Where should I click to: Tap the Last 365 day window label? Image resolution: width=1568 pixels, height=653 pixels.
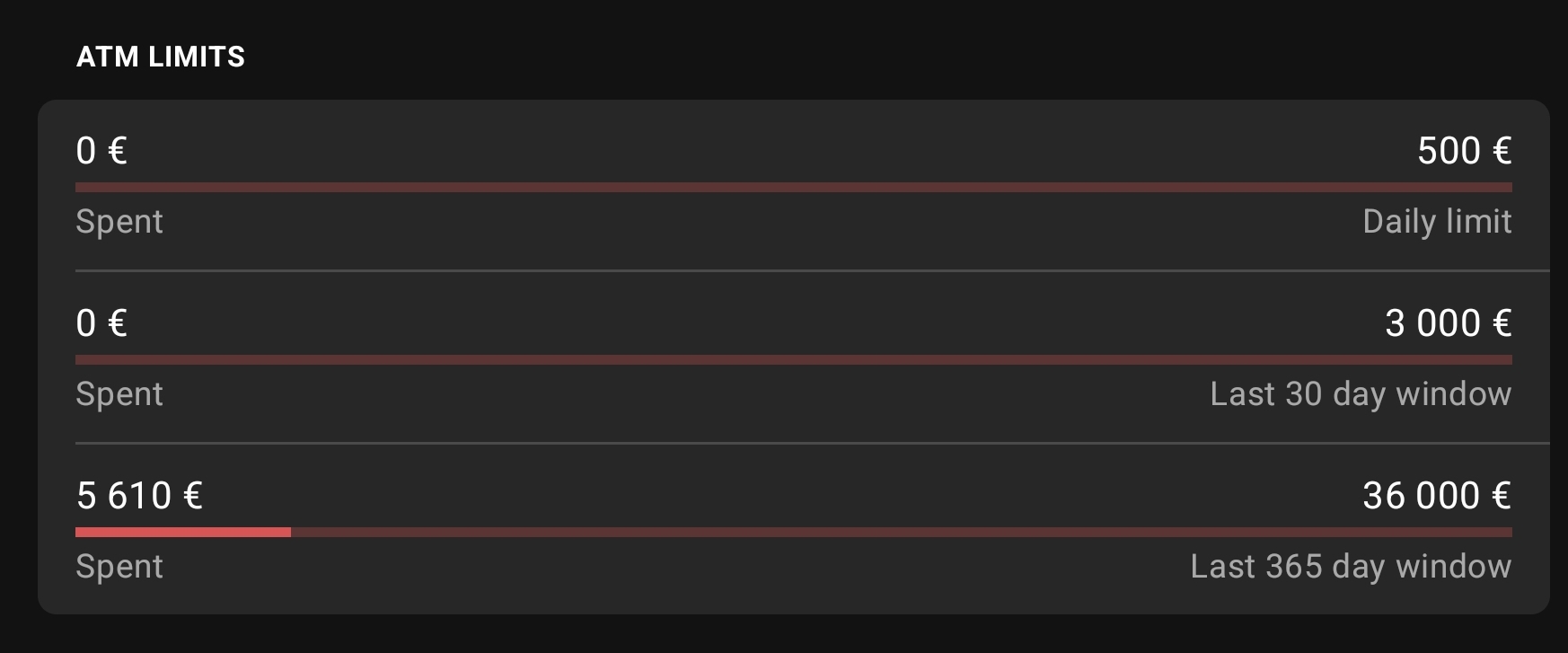coord(1351,567)
